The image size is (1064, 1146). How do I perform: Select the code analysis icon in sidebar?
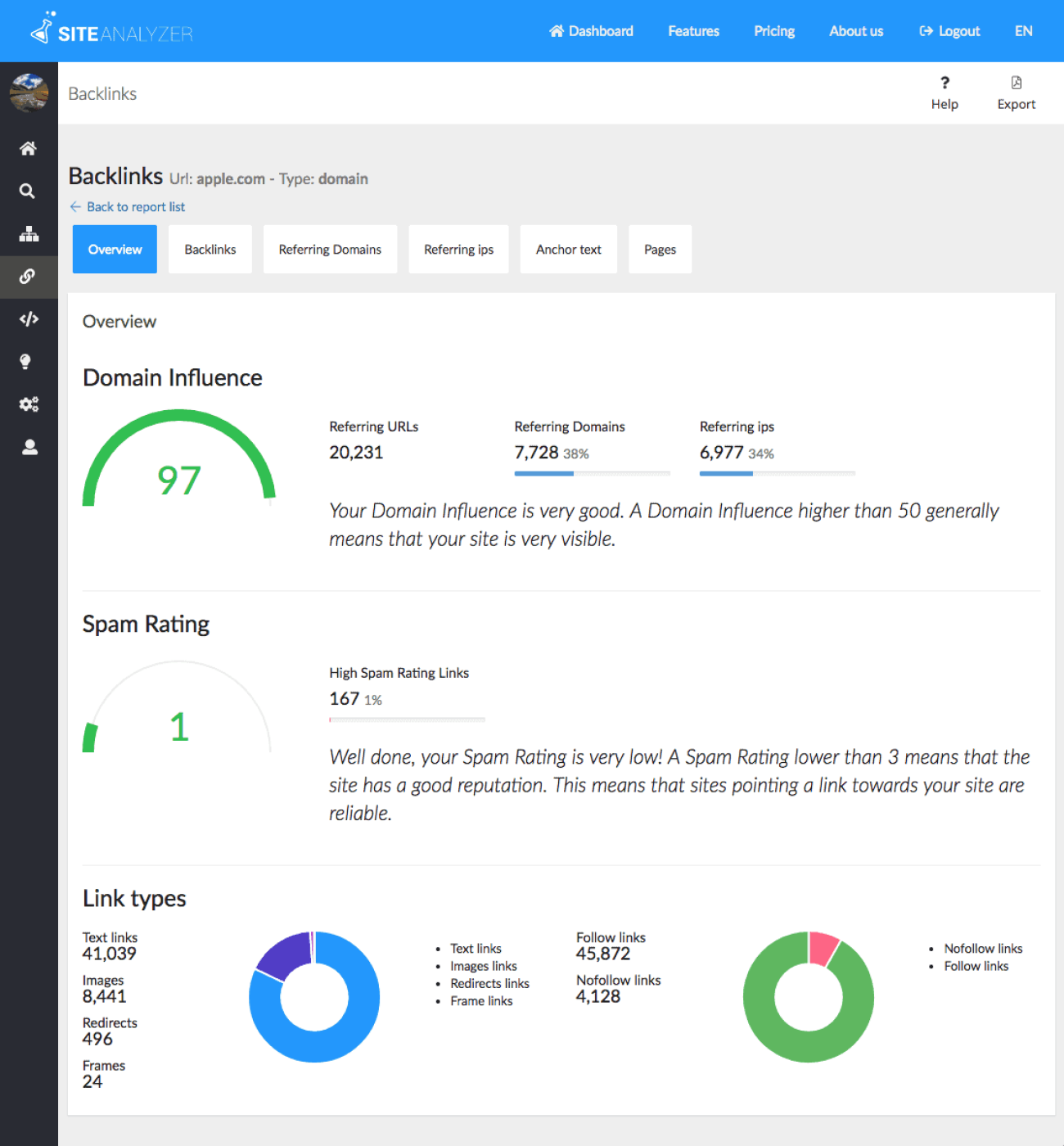[x=28, y=319]
